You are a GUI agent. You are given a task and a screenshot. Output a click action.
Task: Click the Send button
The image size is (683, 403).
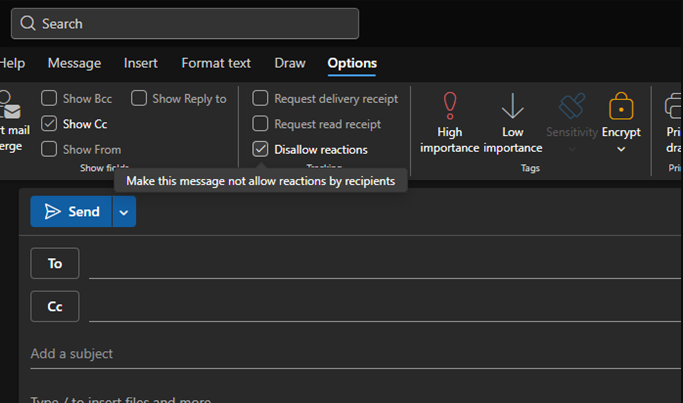[71, 212]
